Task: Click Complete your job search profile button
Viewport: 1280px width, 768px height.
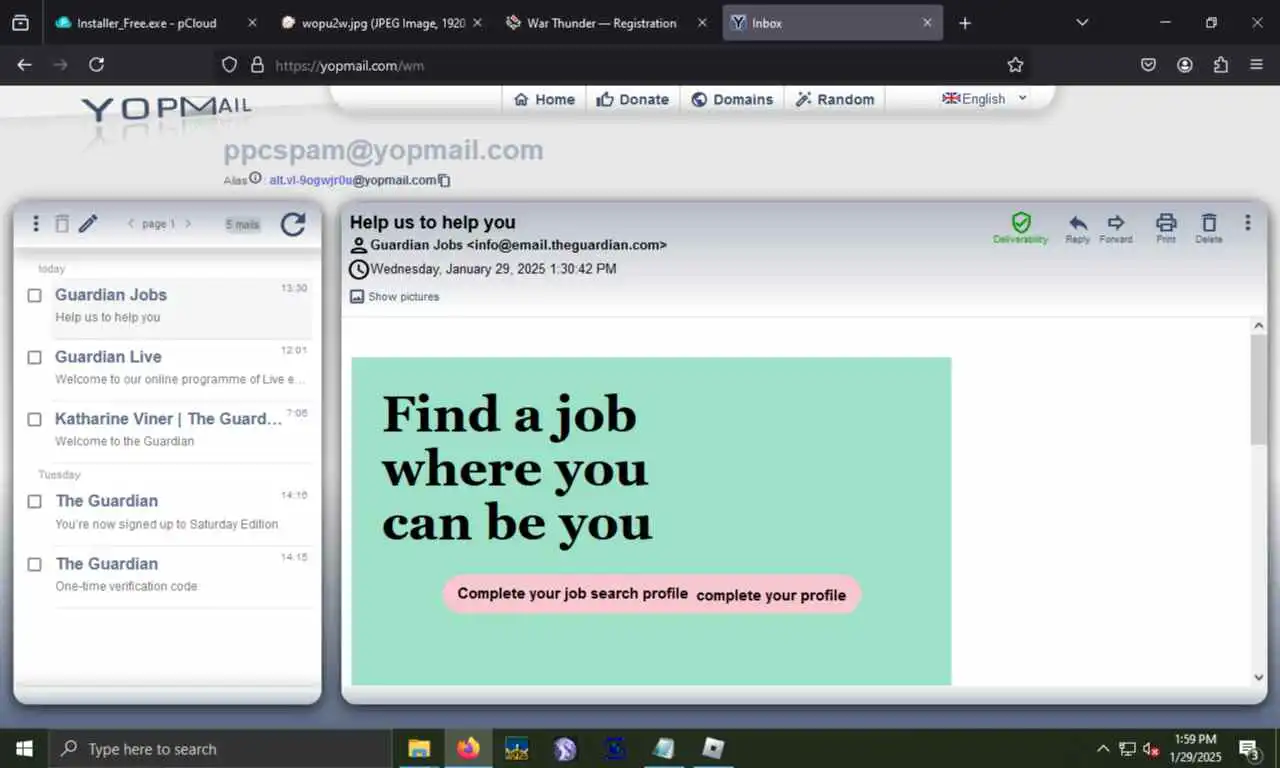Action: pos(652,594)
